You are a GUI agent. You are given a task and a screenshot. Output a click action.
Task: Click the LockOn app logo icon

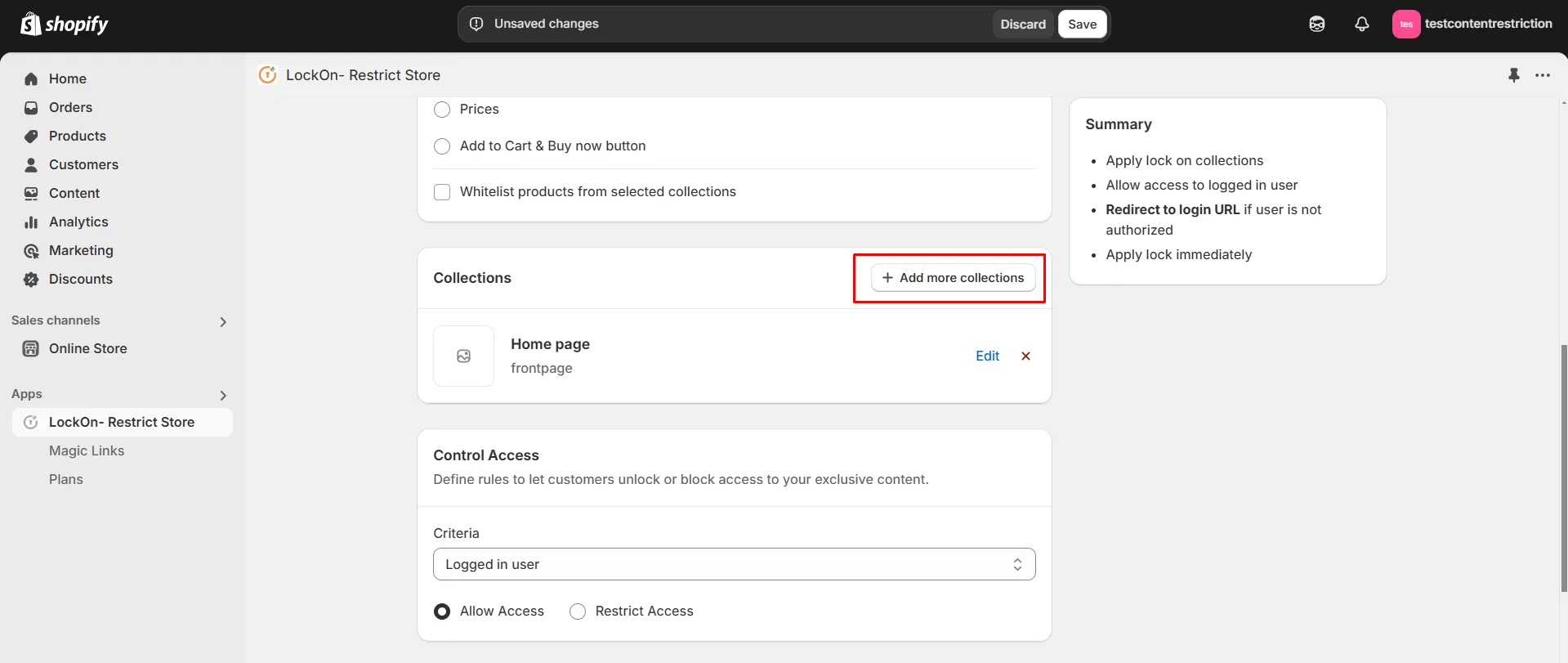pos(267,75)
